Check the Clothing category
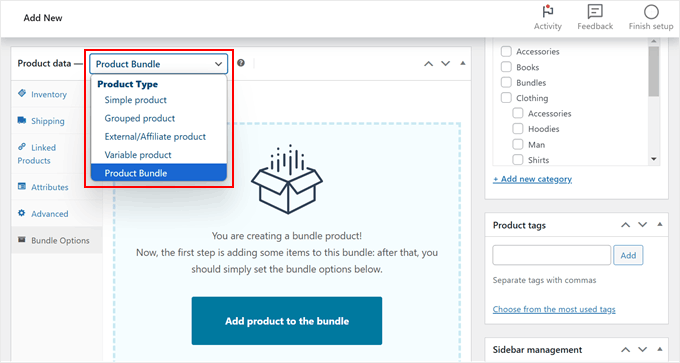 [506, 98]
